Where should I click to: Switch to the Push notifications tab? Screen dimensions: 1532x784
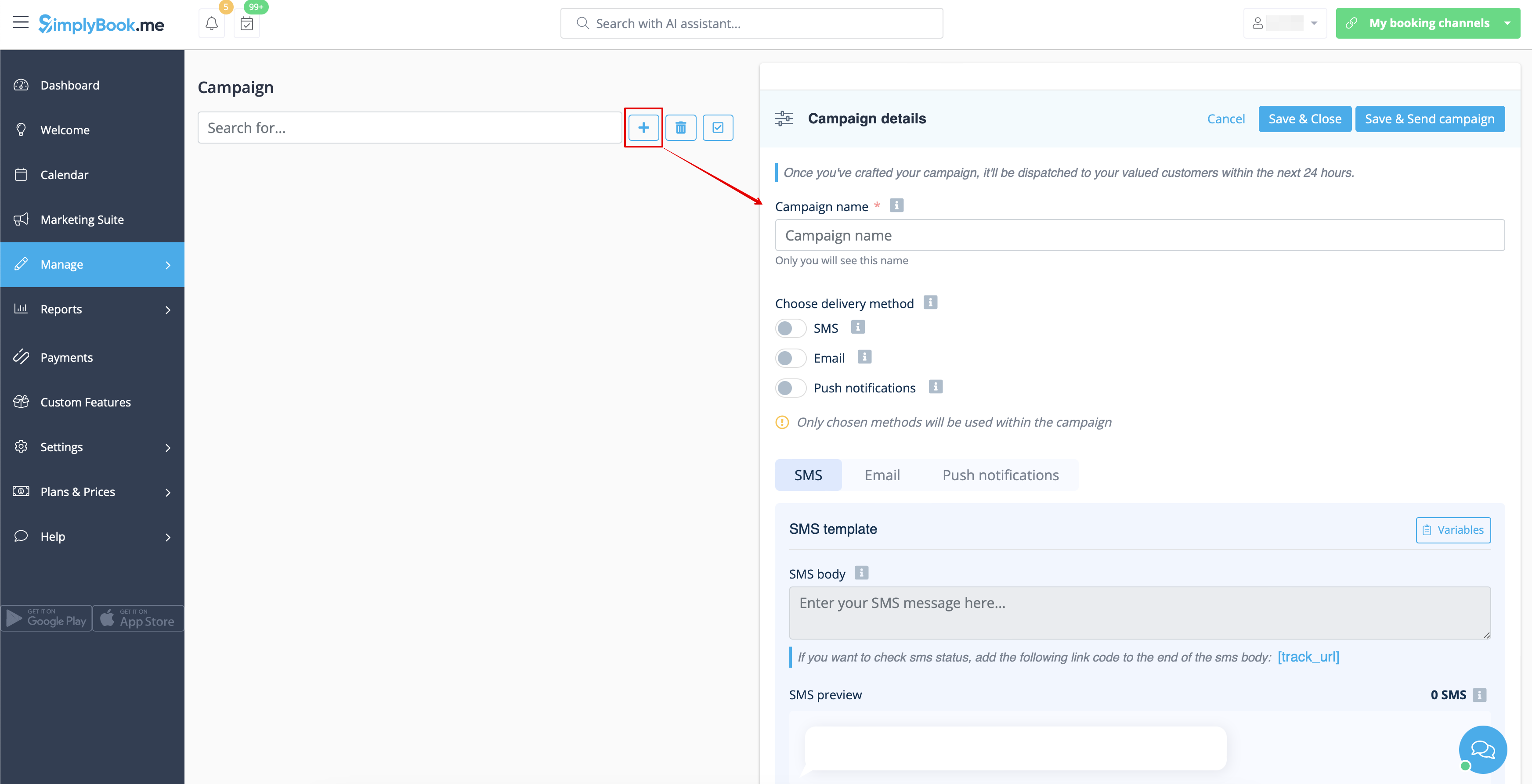coord(1000,475)
